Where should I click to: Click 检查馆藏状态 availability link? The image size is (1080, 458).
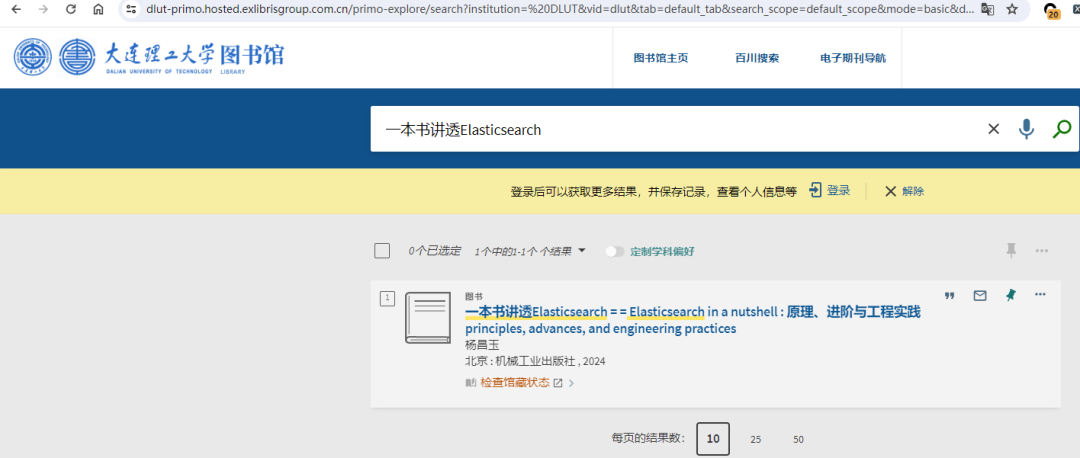(515, 383)
